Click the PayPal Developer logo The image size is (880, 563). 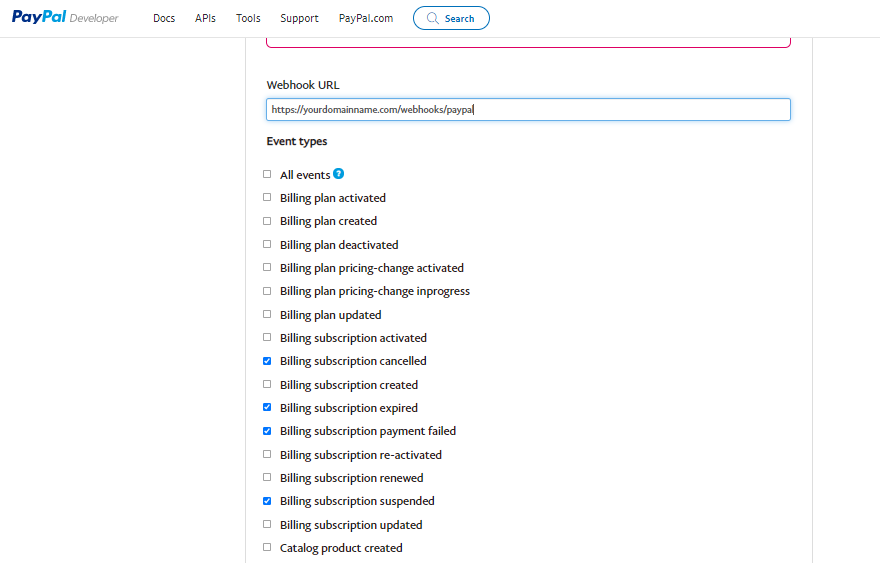[x=65, y=18]
